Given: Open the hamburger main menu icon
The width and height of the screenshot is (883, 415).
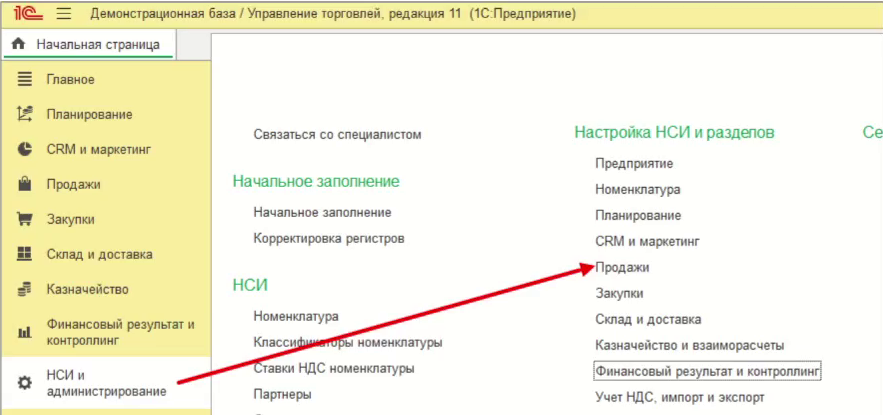Looking at the screenshot, I should 64,14.
